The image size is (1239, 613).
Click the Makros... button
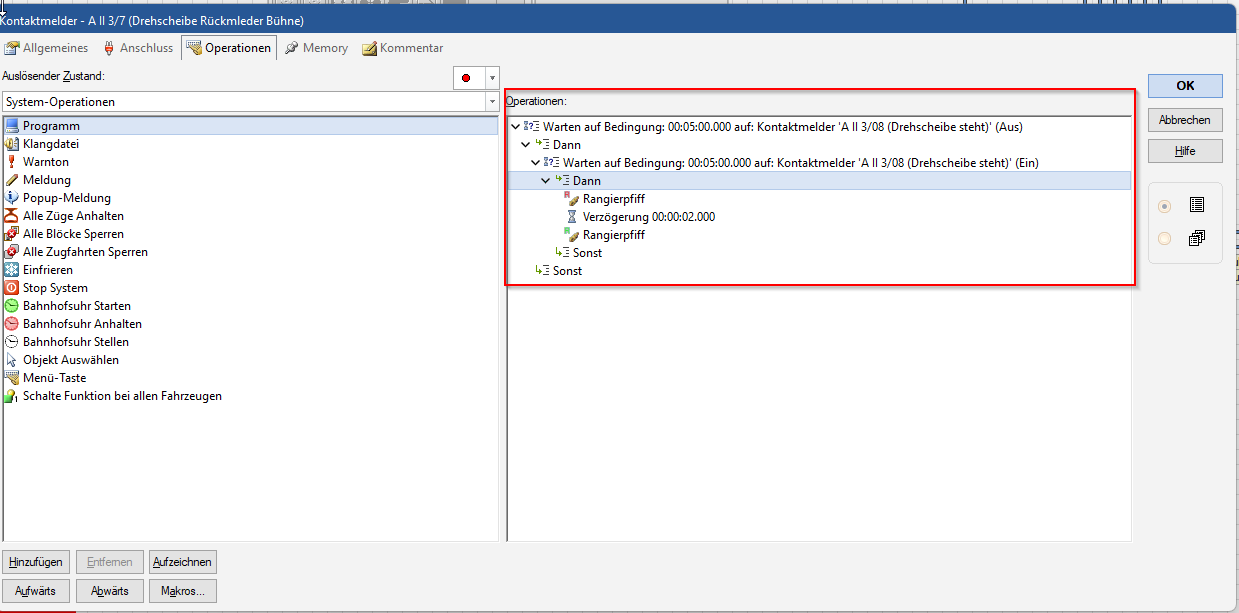(182, 591)
